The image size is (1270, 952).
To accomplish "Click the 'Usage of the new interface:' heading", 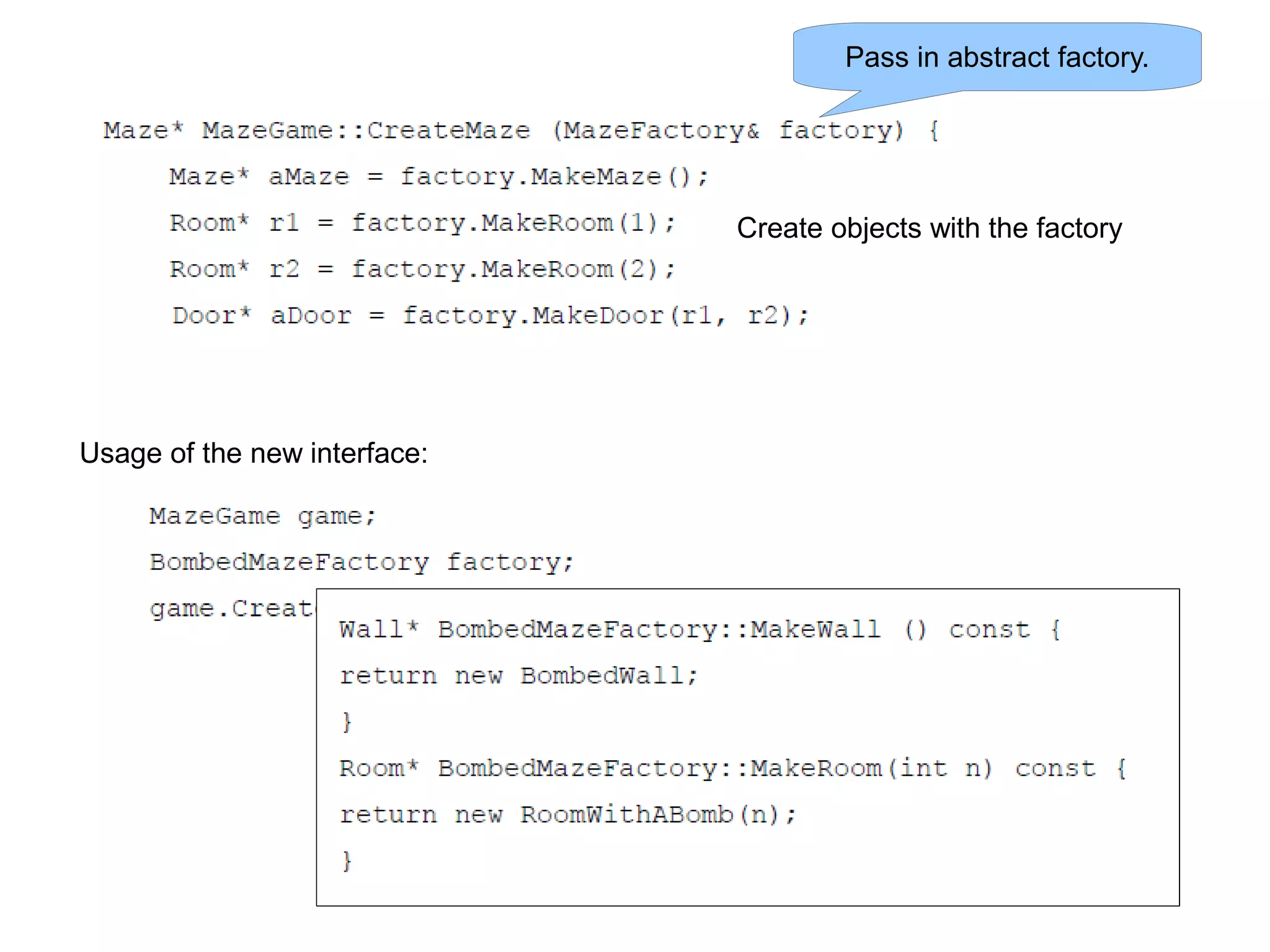I will click(x=254, y=453).
